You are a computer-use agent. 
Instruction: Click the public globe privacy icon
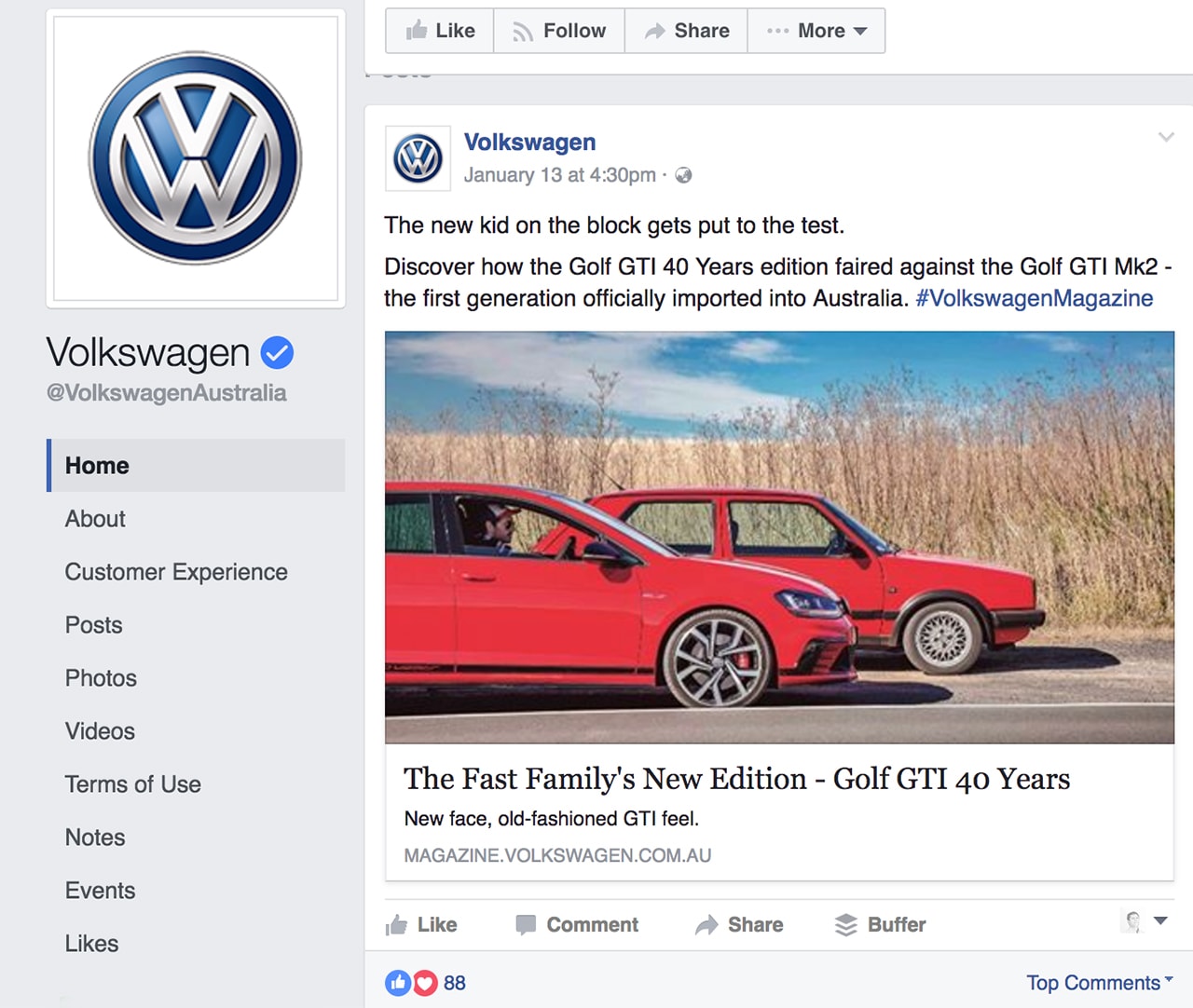click(683, 175)
